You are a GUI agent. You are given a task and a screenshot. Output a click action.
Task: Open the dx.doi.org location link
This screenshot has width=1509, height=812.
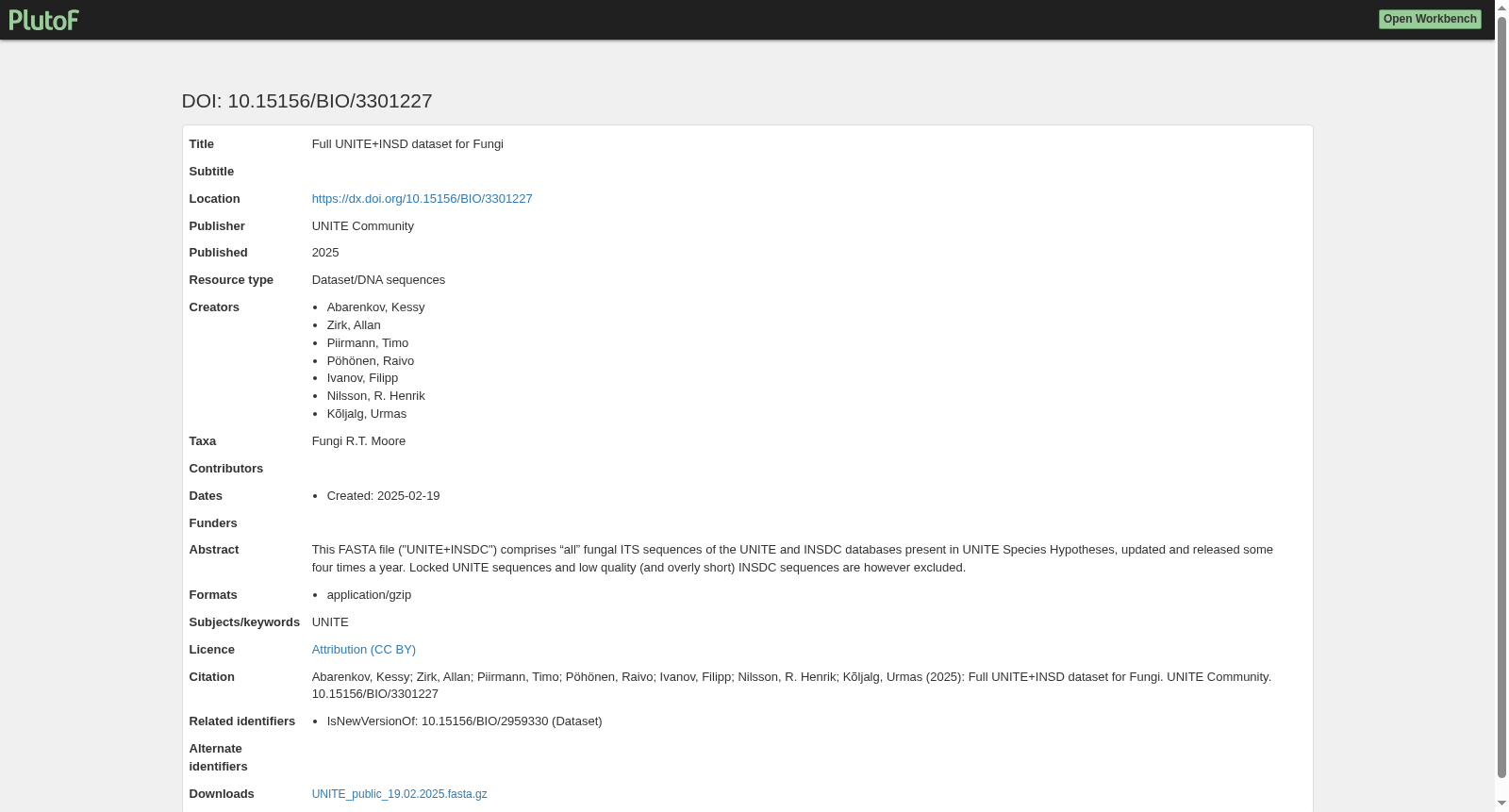pos(422,199)
